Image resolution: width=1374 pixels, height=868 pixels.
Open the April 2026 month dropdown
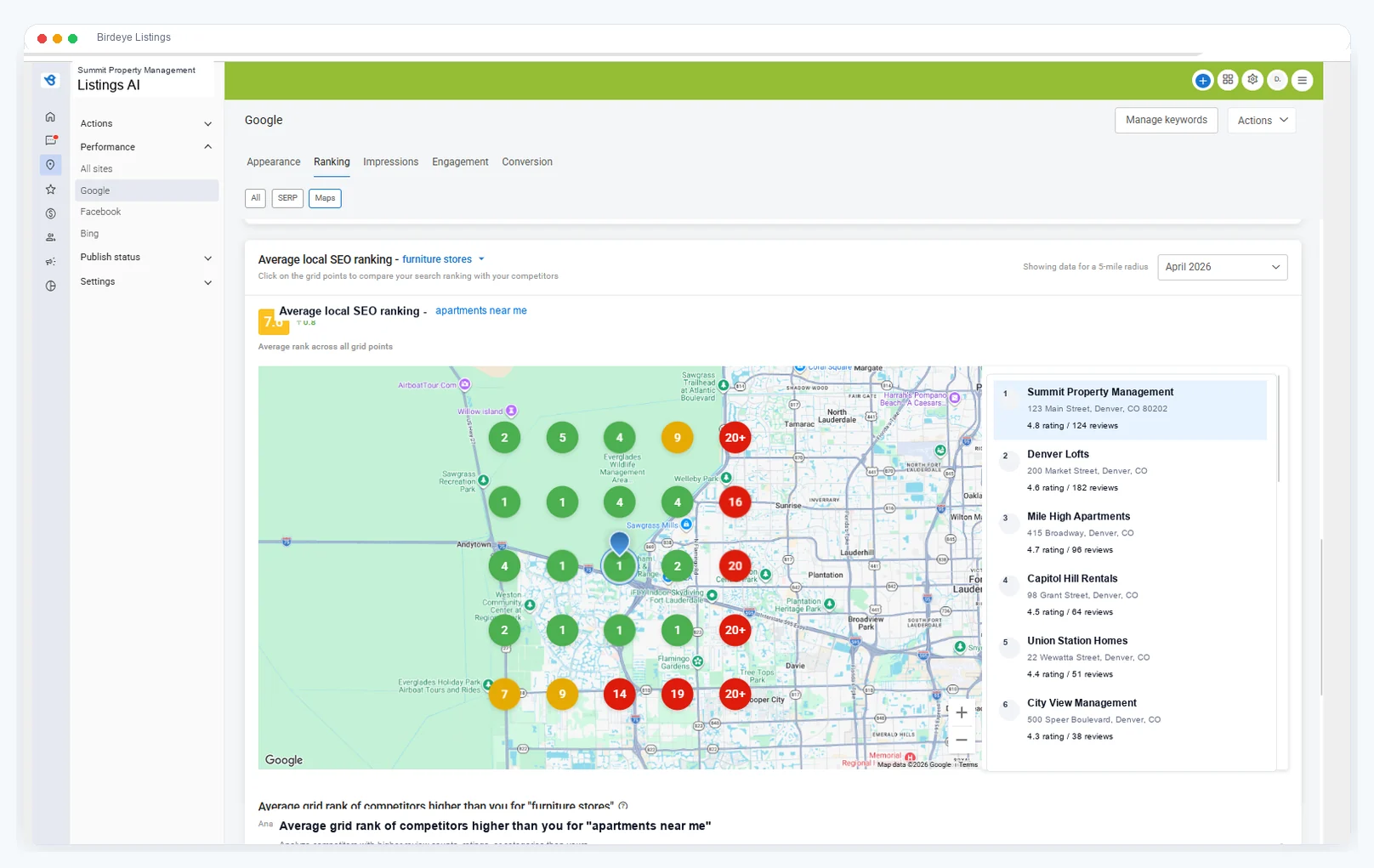point(1222,267)
